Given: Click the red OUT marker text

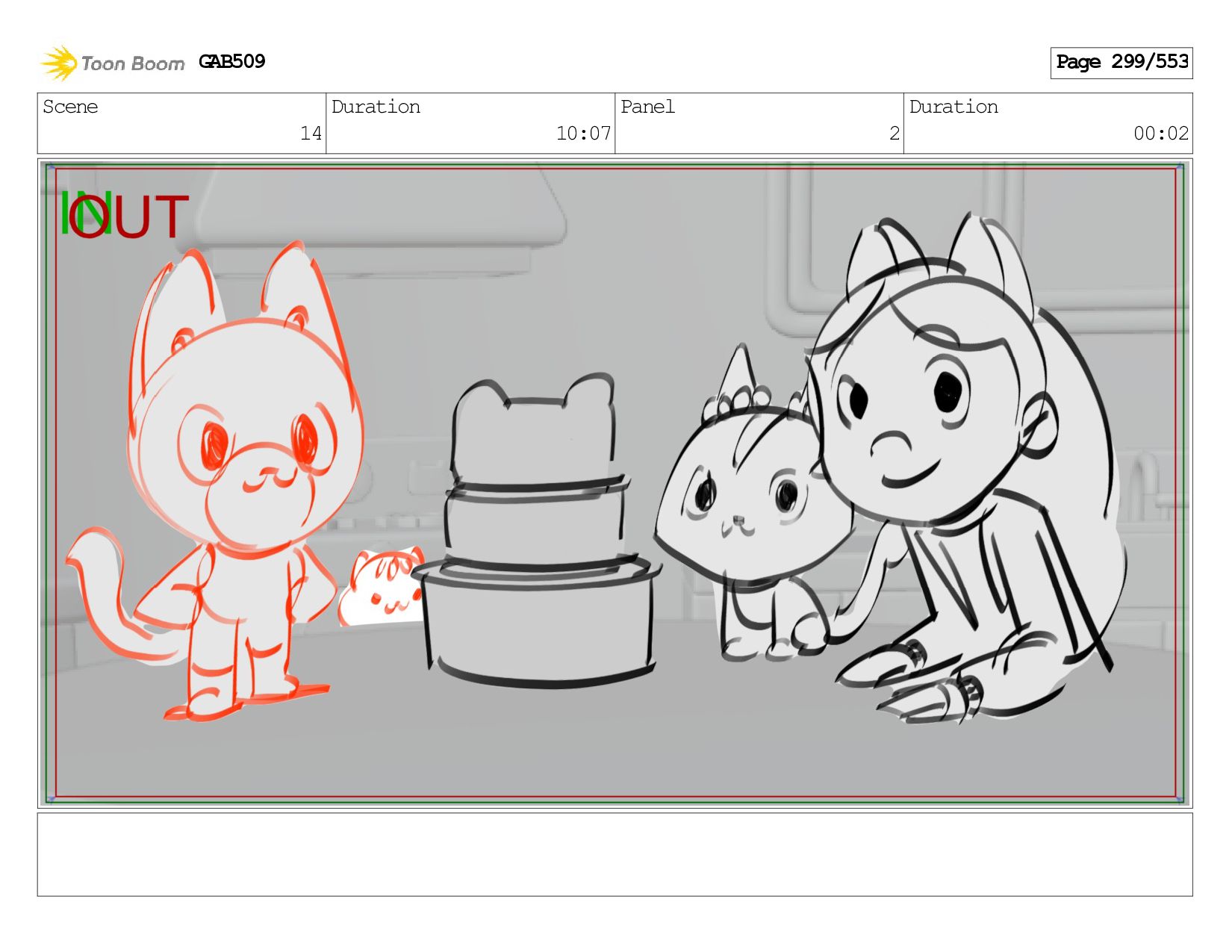Looking at the screenshot, I should pyautogui.click(x=128, y=217).
